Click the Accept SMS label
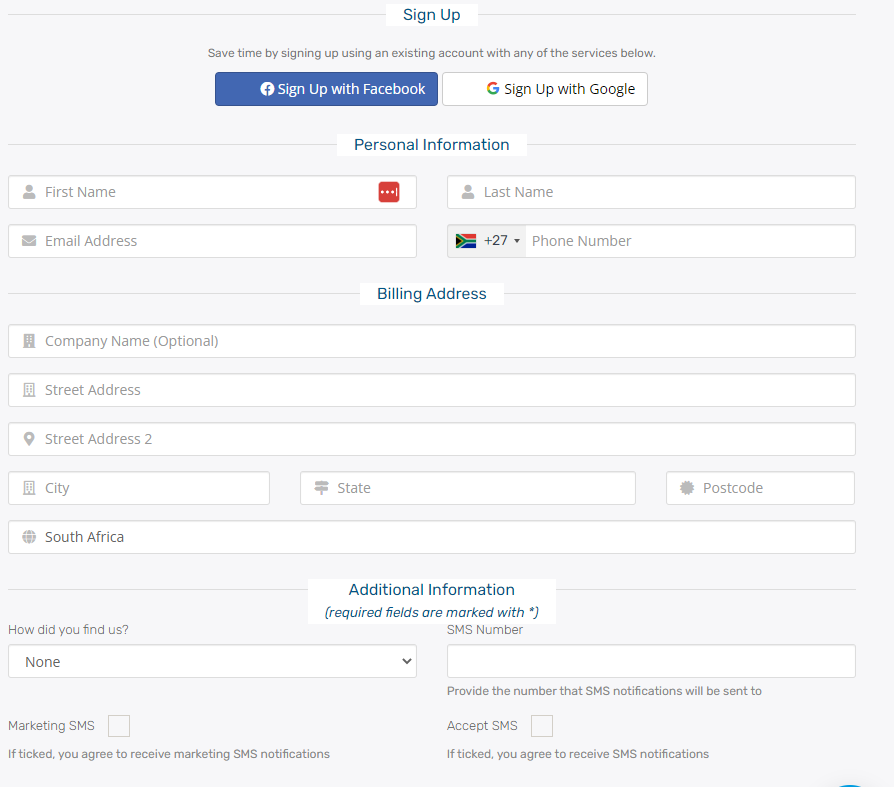This screenshot has width=894, height=787. [x=482, y=725]
